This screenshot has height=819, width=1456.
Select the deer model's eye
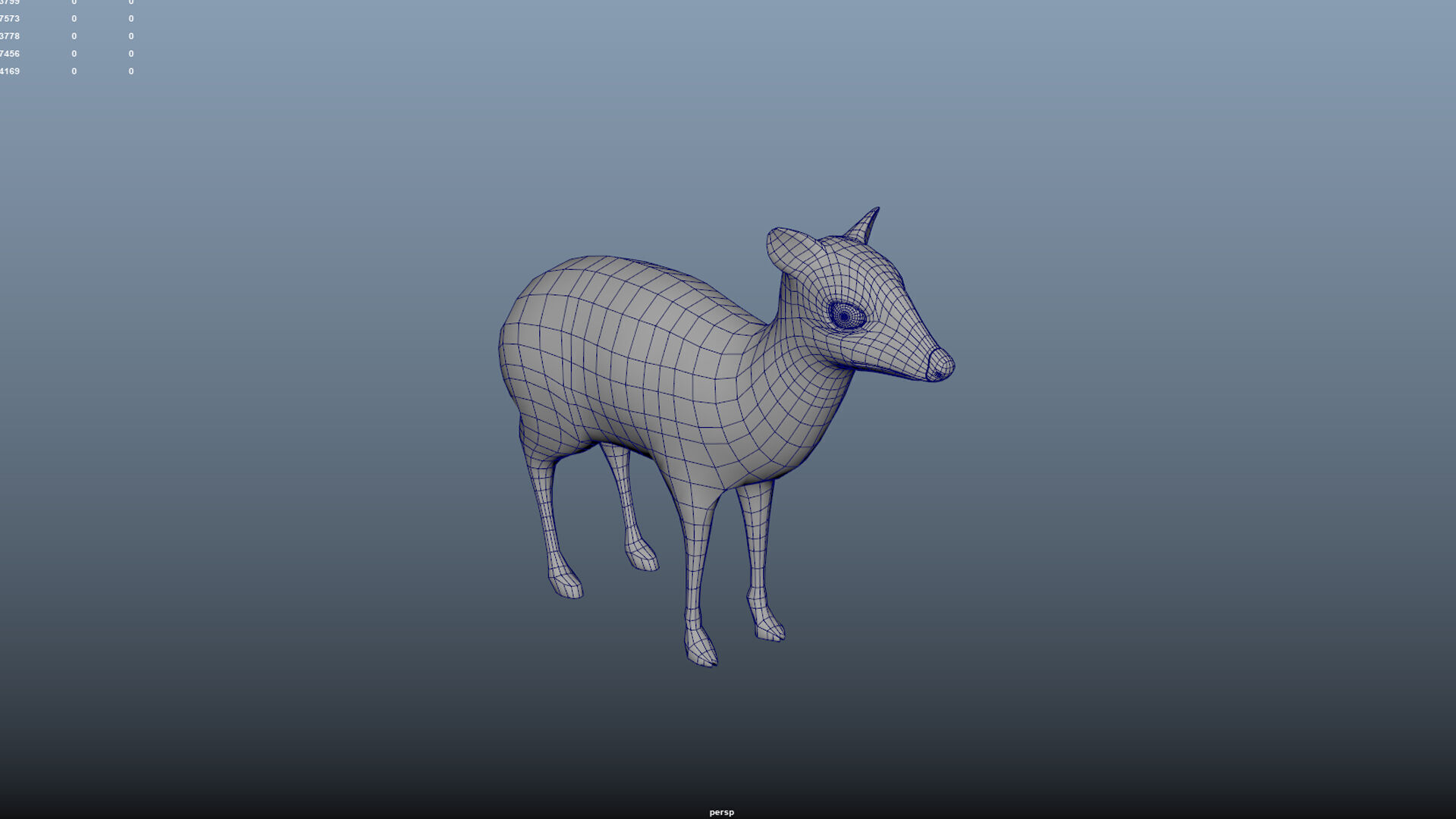pyautogui.click(x=846, y=315)
